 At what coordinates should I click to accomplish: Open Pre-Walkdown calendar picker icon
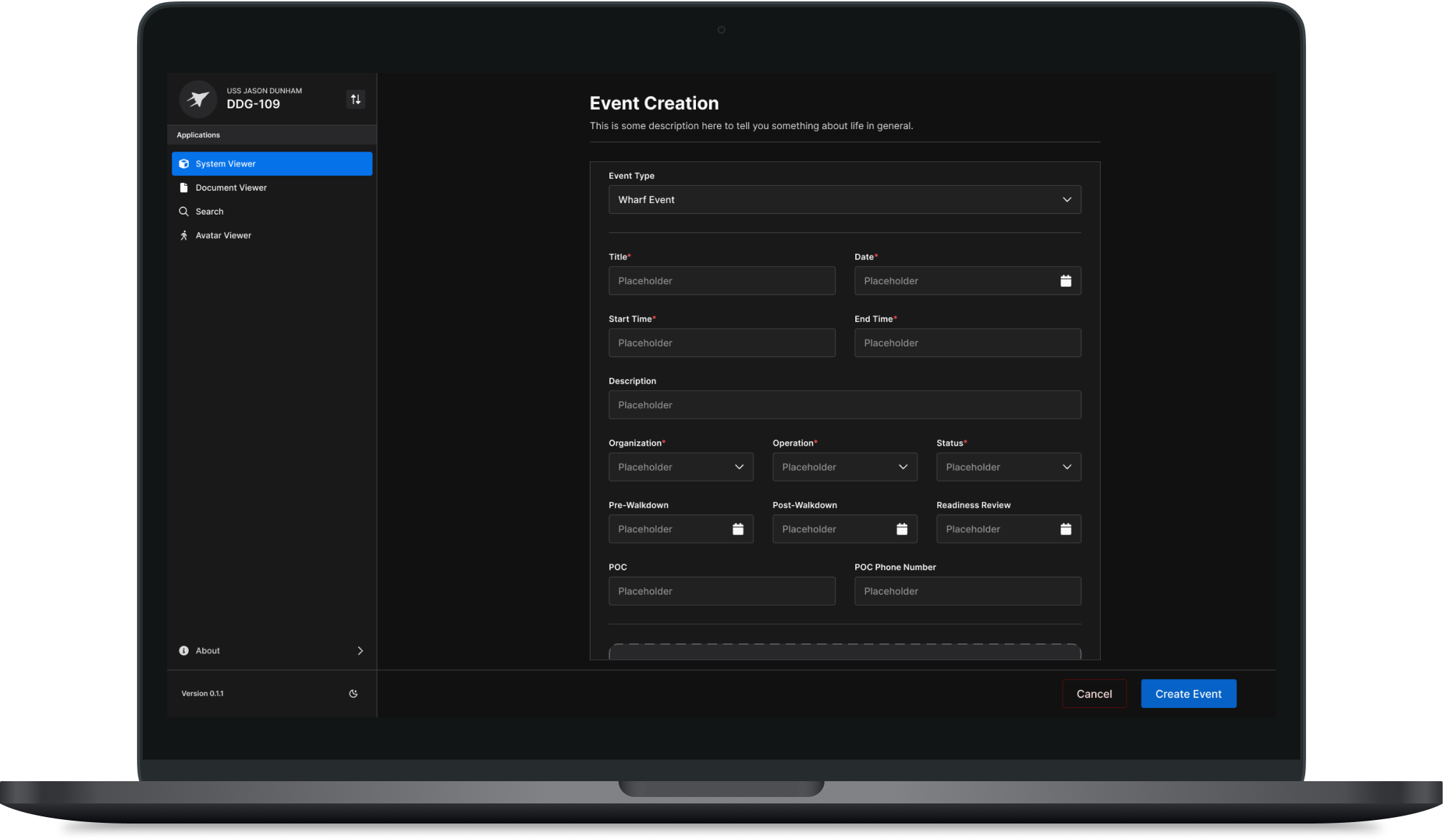click(x=738, y=529)
